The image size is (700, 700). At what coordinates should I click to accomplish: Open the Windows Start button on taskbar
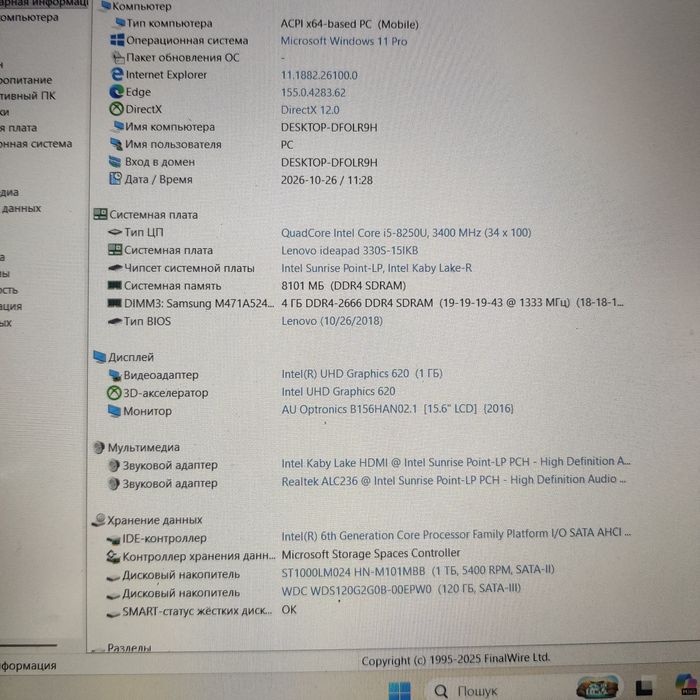(400, 690)
